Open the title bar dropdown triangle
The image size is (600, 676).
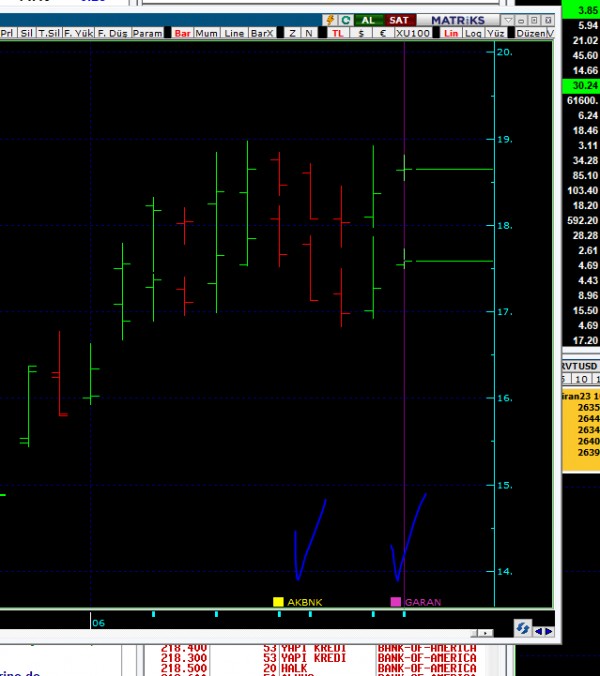[x=508, y=20]
